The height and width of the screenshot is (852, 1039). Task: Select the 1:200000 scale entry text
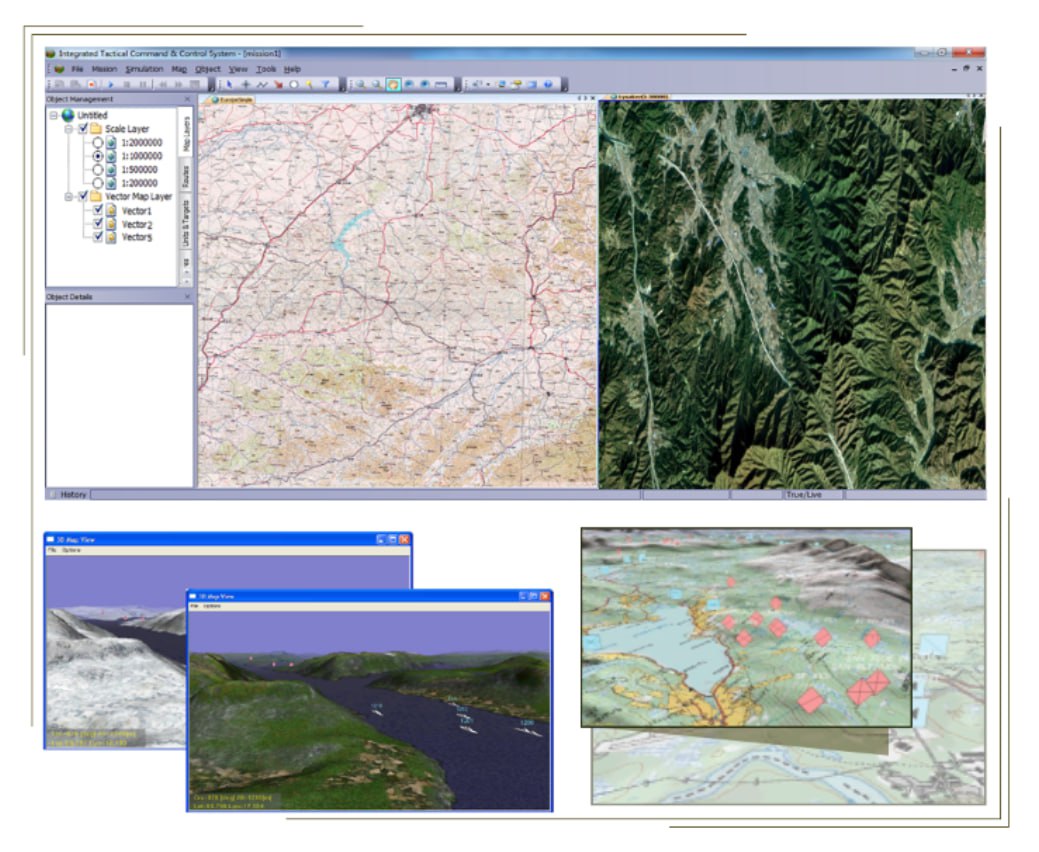(139, 184)
